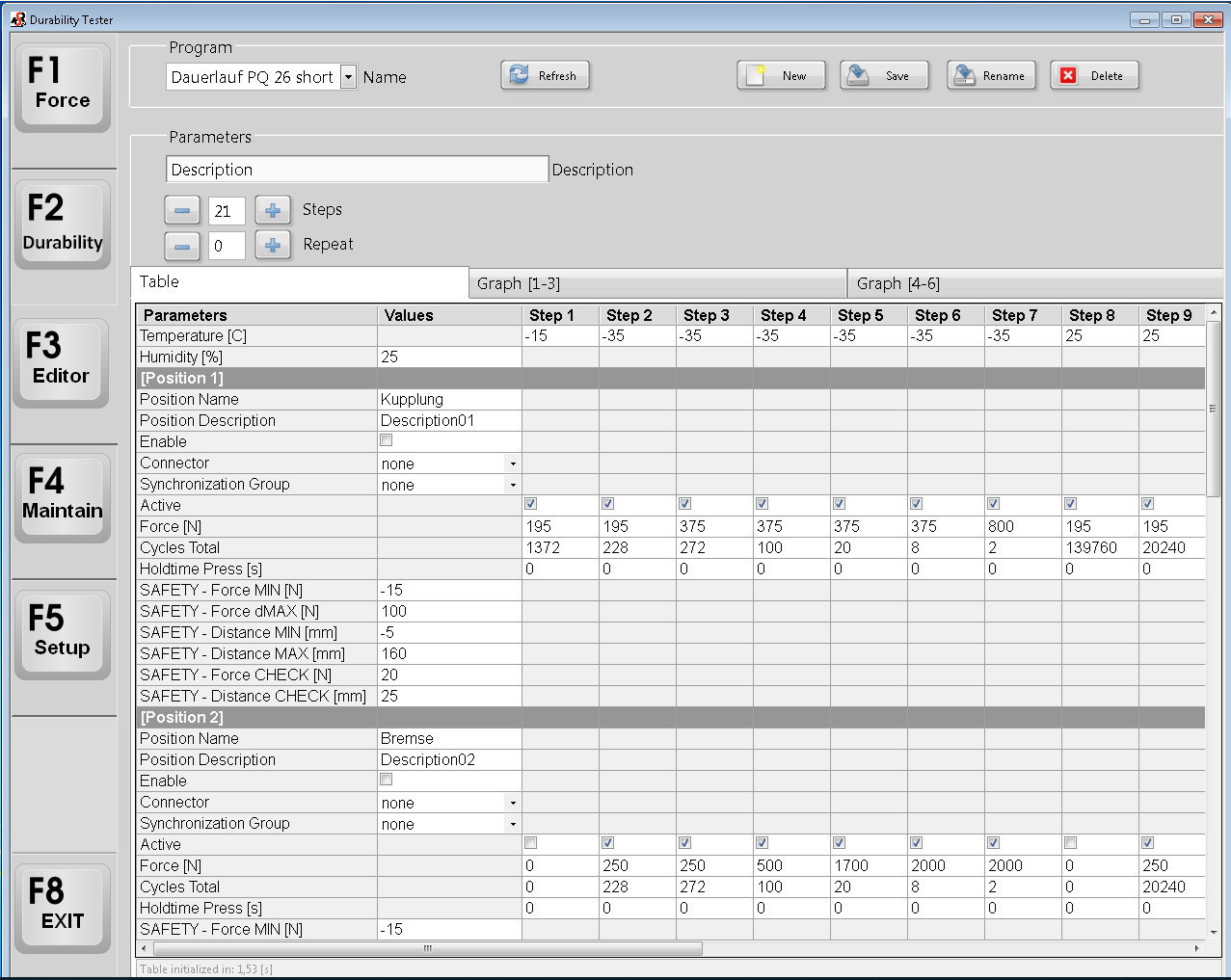This screenshot has width=1231, height=980.
Task: Select the Humidity value cell 25
Action: [x=449, y=357]
